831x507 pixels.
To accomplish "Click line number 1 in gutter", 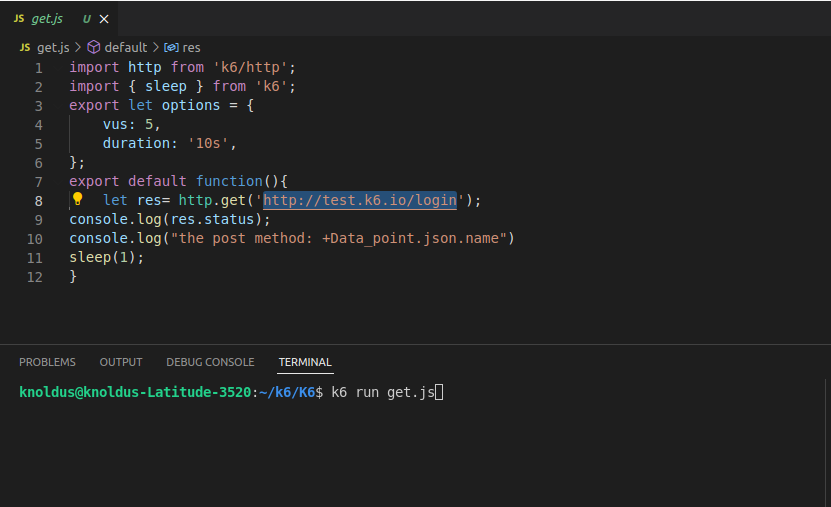I will pyautogui.click(x=39, y=68).
